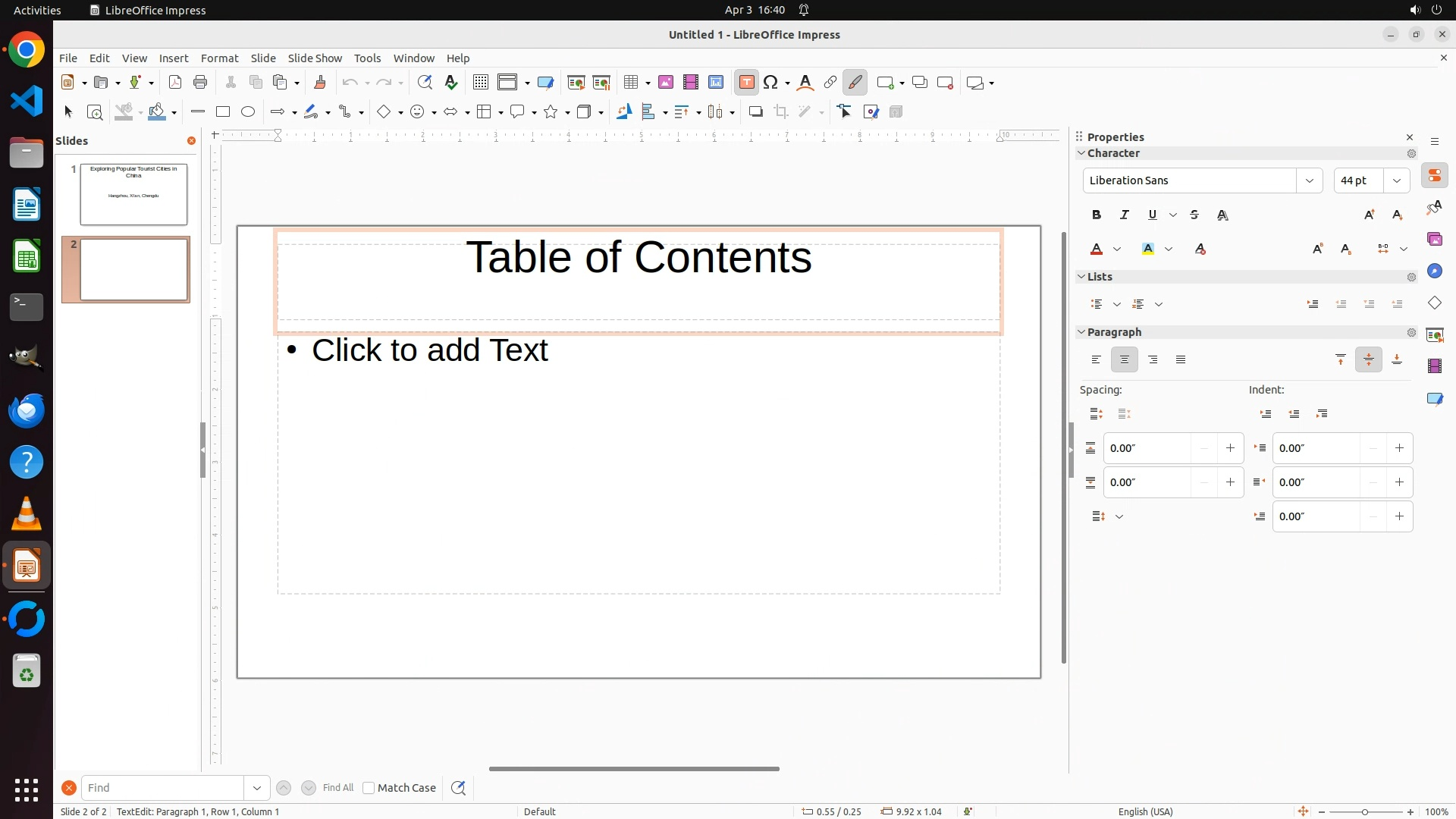The height and width of the screenshot is (819, 1456).
Task: Click the Insert Table icon in toolbar
Action: (630, 83)
